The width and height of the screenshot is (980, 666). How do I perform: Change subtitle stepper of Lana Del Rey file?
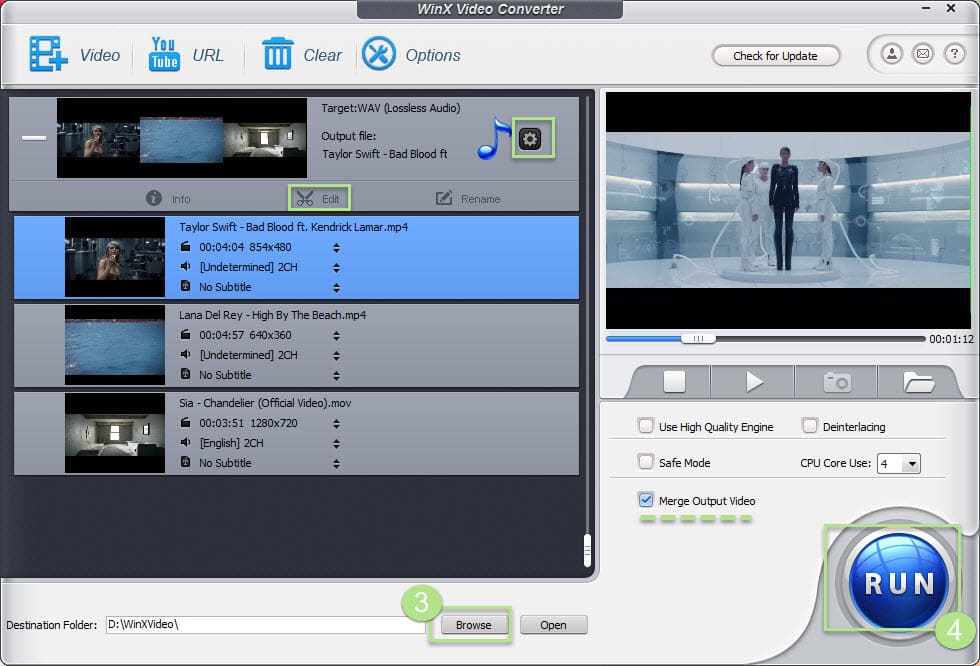336,376
